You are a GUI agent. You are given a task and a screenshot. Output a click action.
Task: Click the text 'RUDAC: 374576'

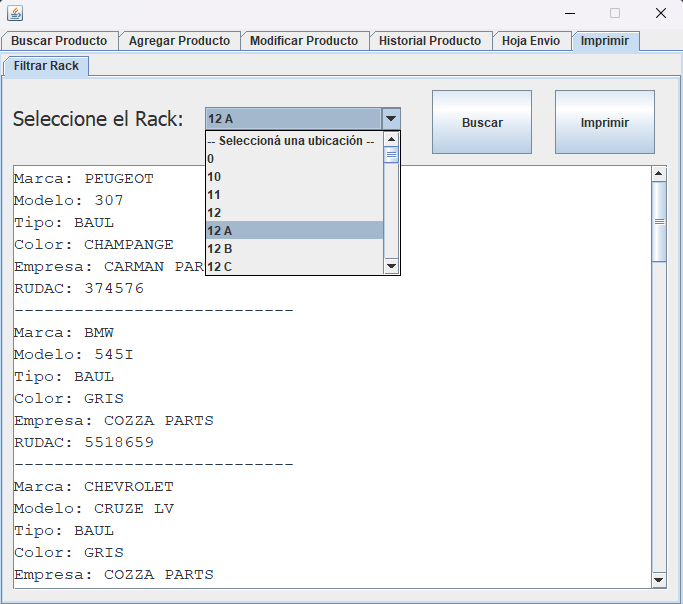pos(79,288)
